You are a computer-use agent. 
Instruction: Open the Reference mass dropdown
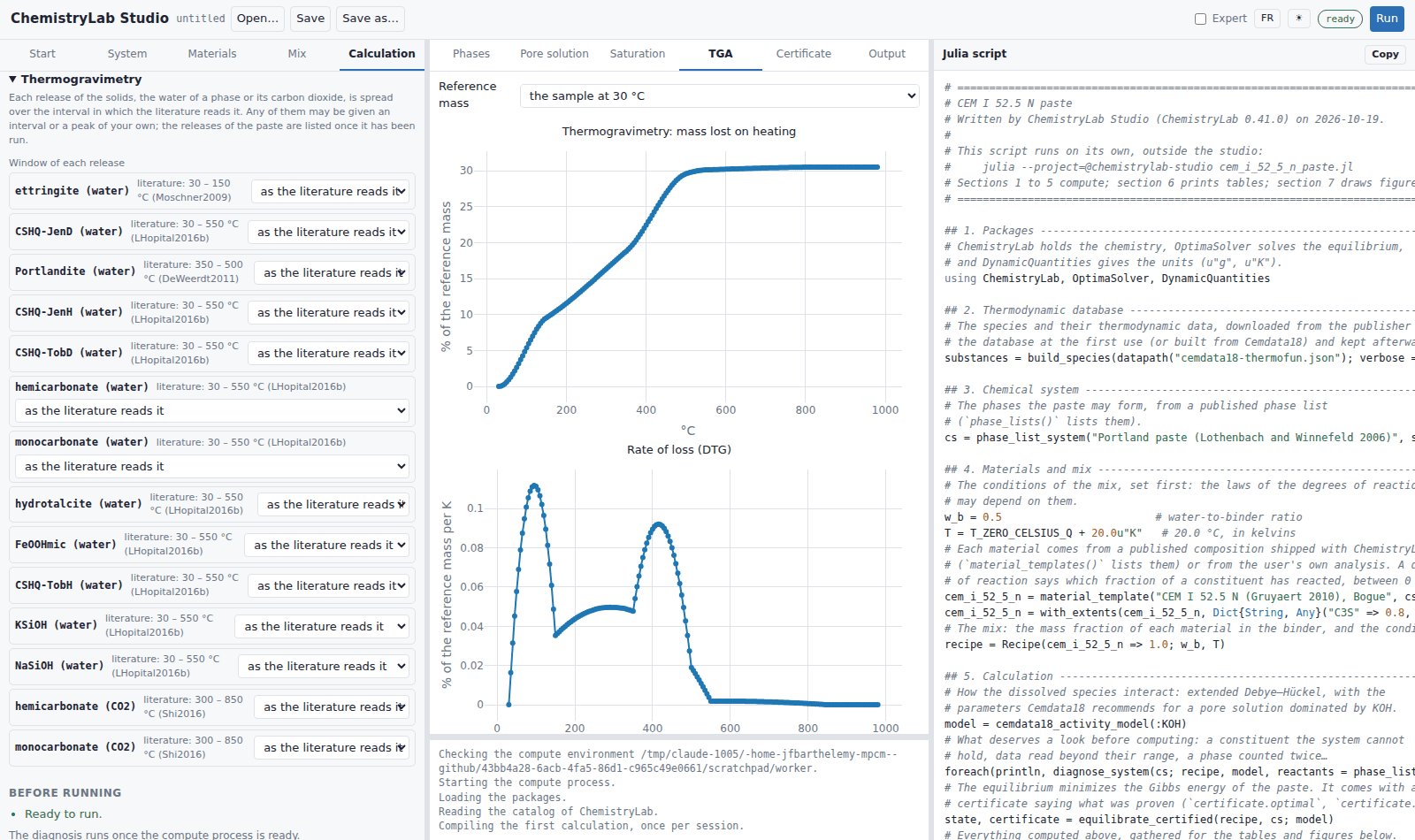pos(720,95)
